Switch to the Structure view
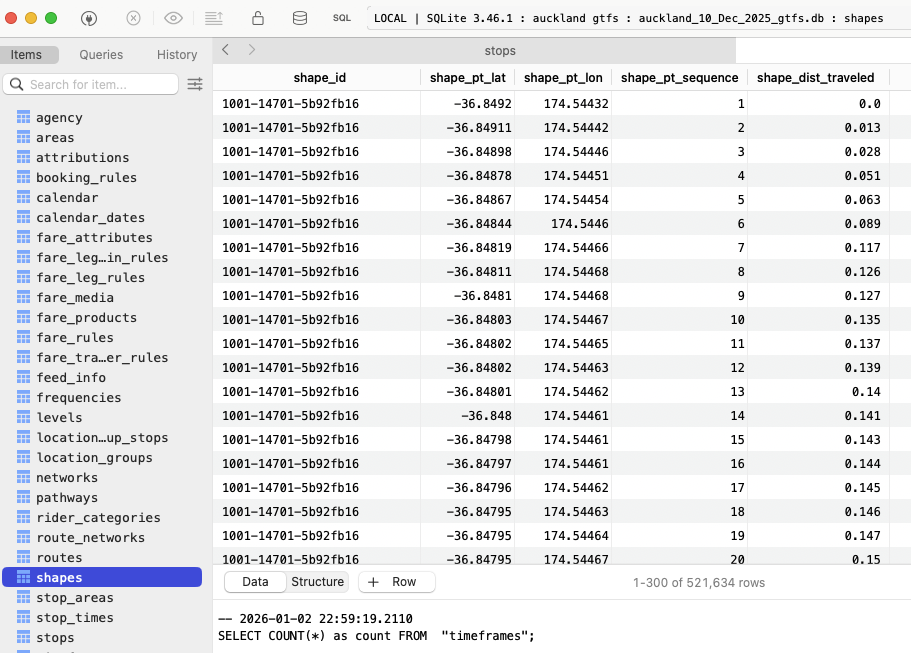The width and height of the screenshot is (911, 653). (x=317, y=582)
